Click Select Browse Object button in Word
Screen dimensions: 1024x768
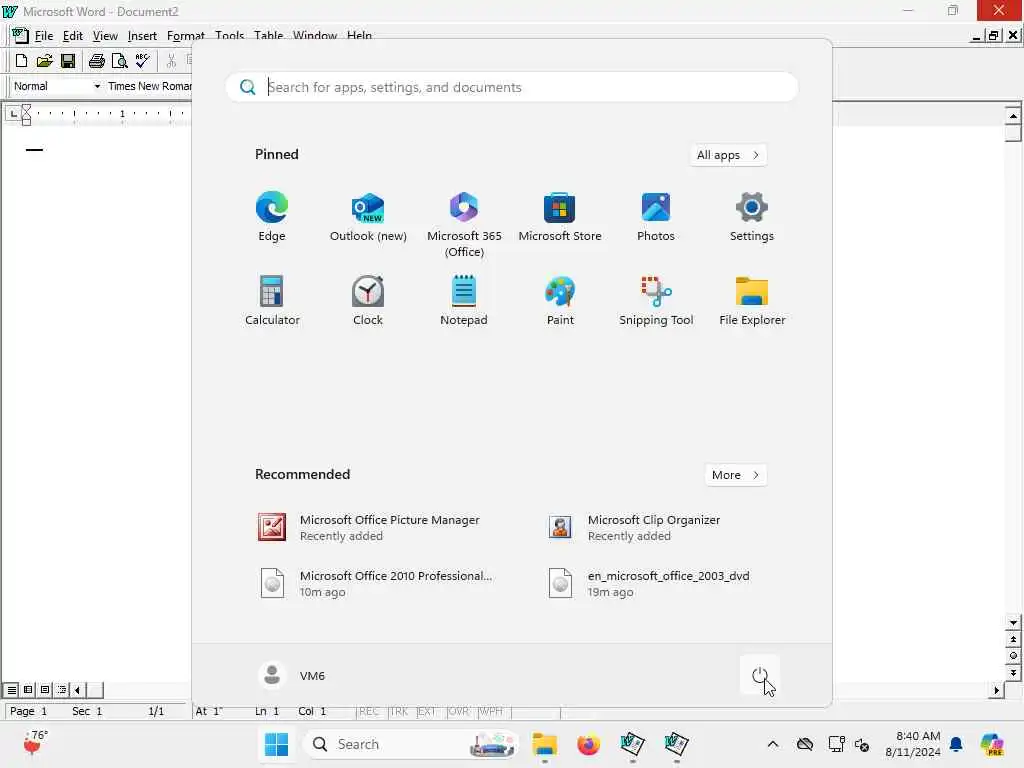pos(1013,656)
